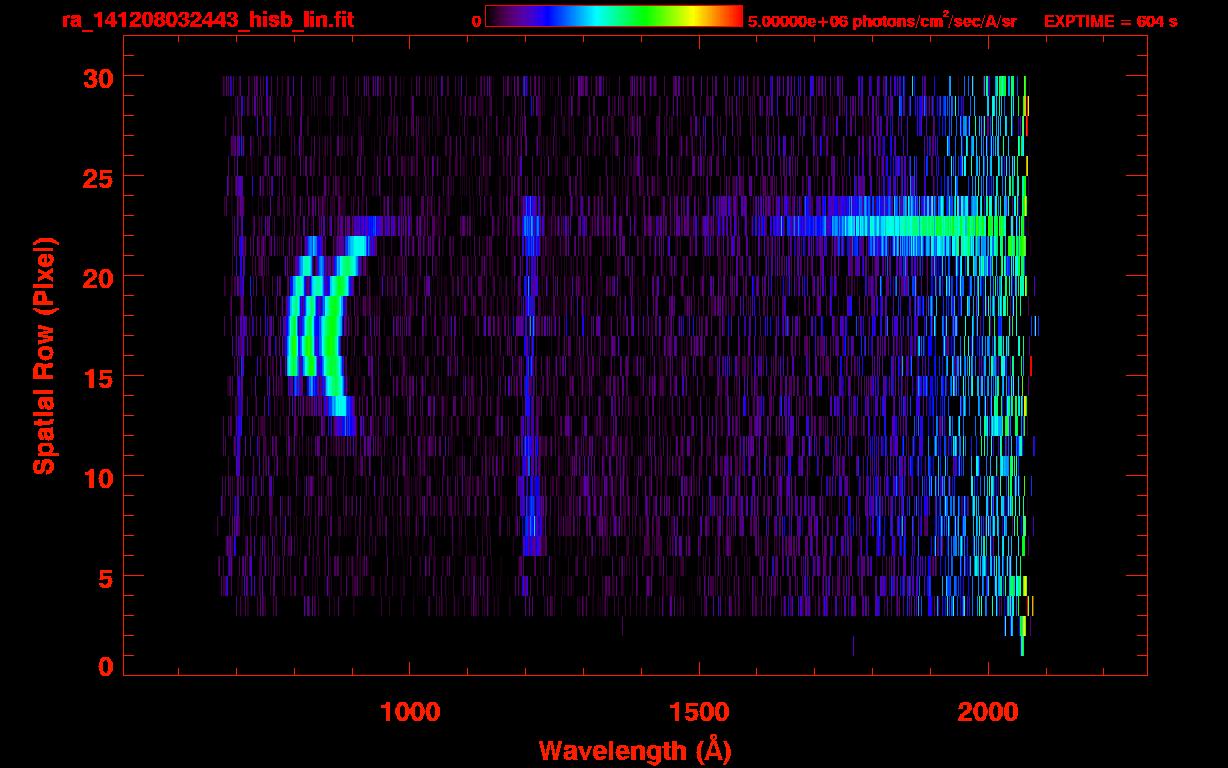Click the color bar minimum value 0

coord(476,21)
